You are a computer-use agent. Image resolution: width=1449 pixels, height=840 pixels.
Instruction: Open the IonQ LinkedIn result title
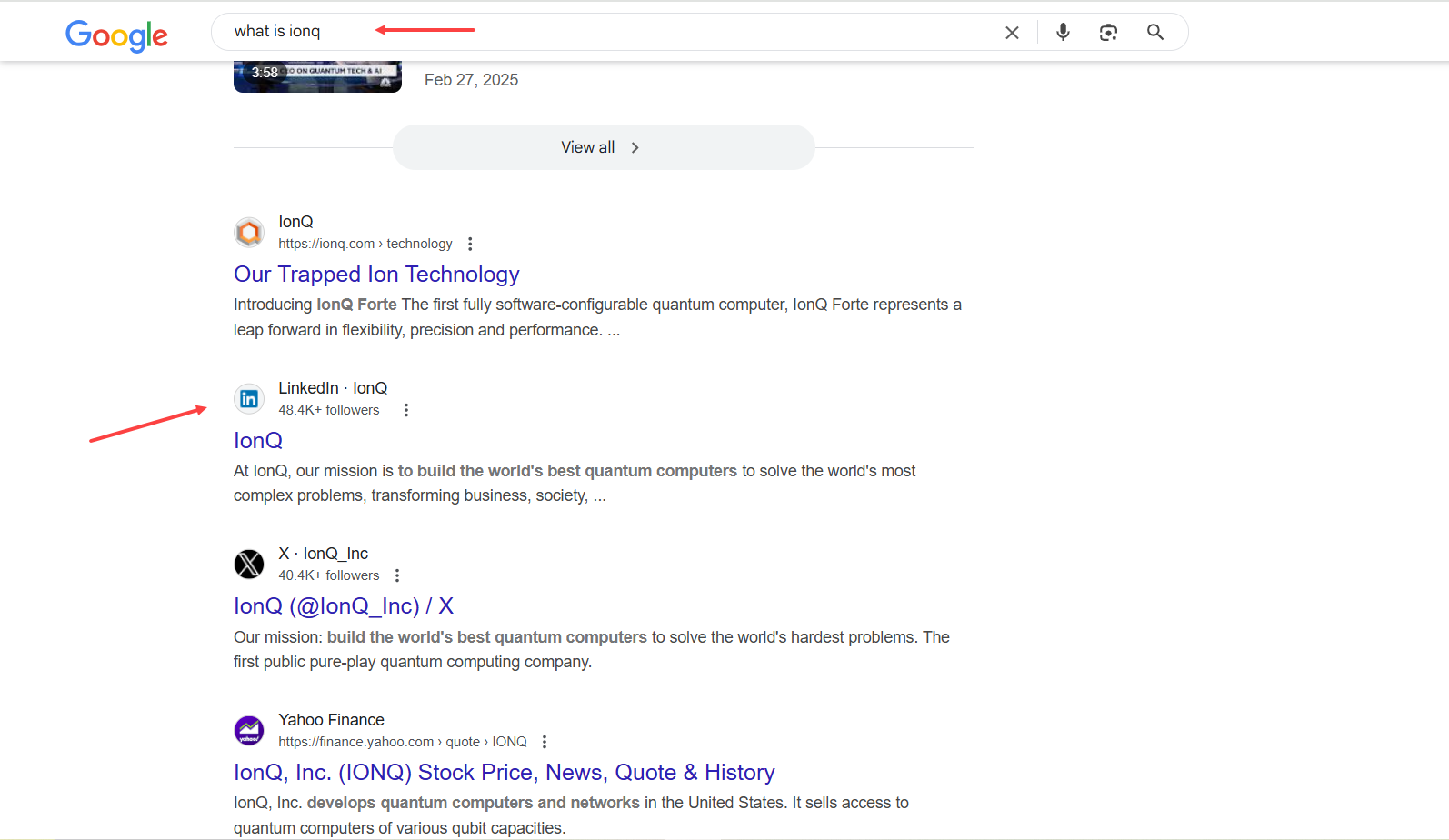tap(258, 441)
